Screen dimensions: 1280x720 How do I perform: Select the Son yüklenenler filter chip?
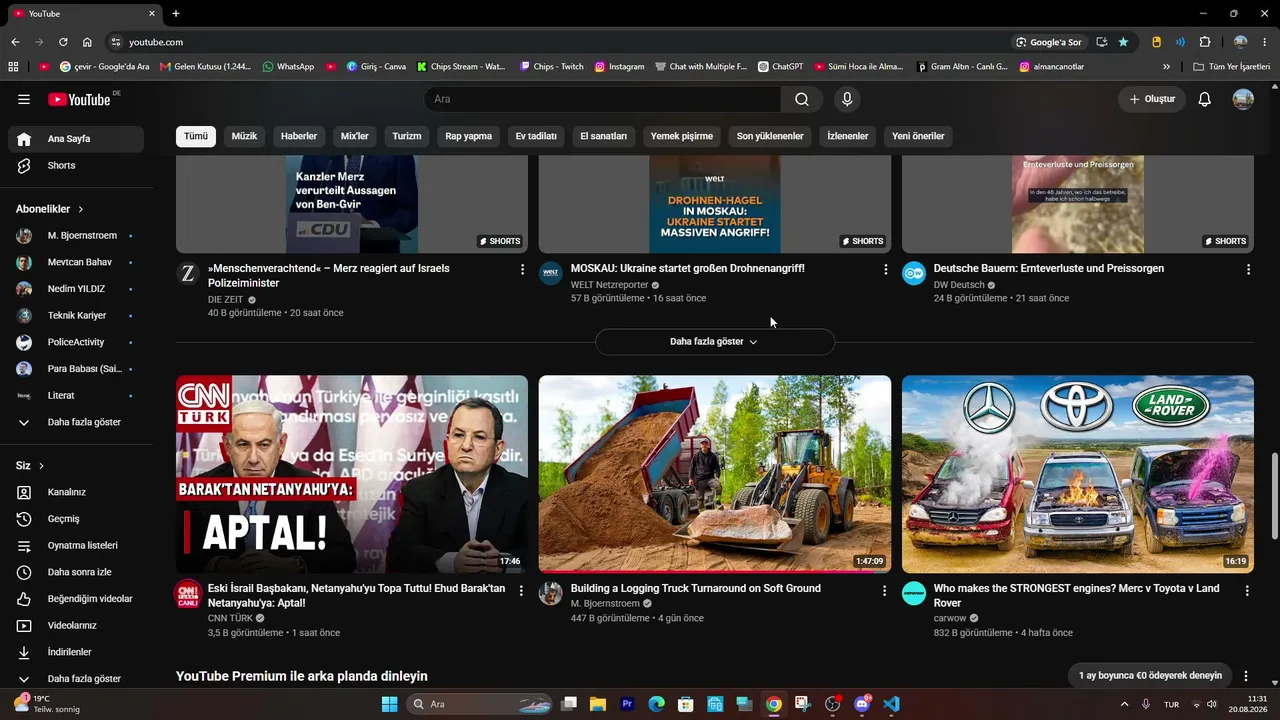pos(770,136)
